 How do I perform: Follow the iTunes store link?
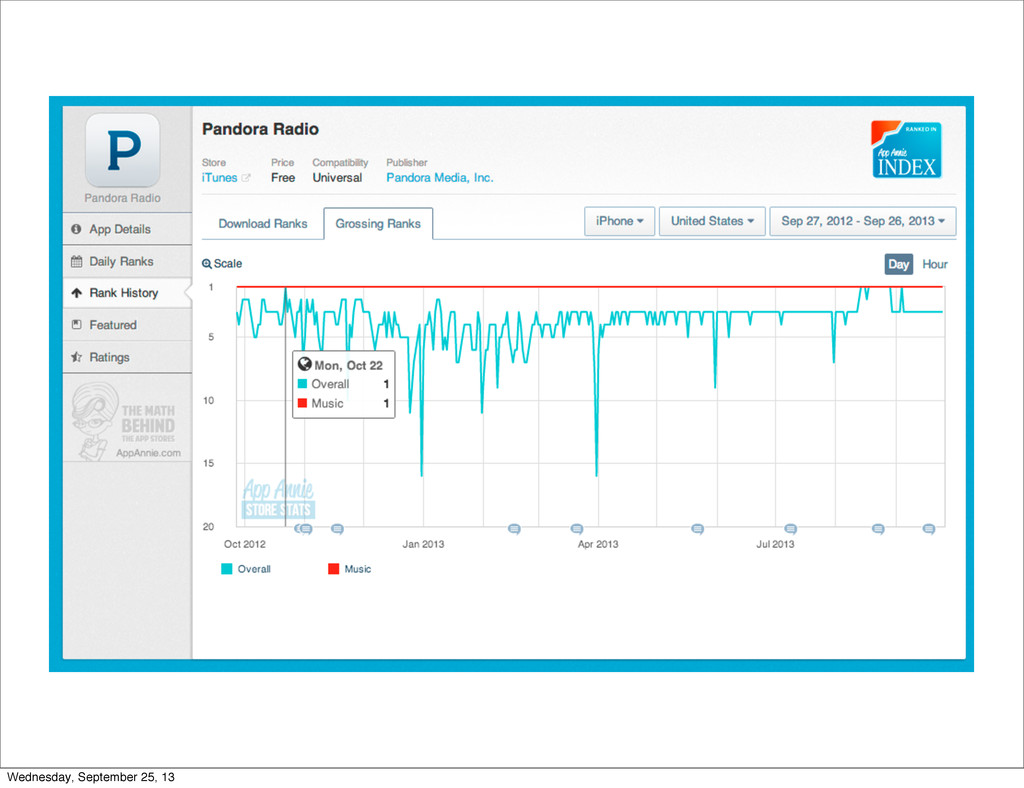point(219,178)
